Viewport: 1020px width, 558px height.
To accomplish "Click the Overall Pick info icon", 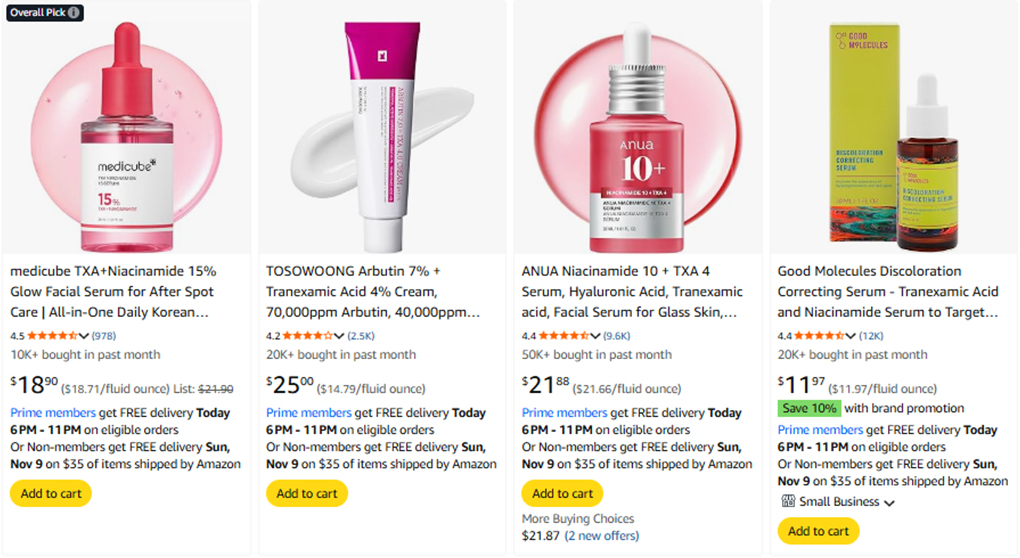I will pyautogui.click(x=75, y=13).
